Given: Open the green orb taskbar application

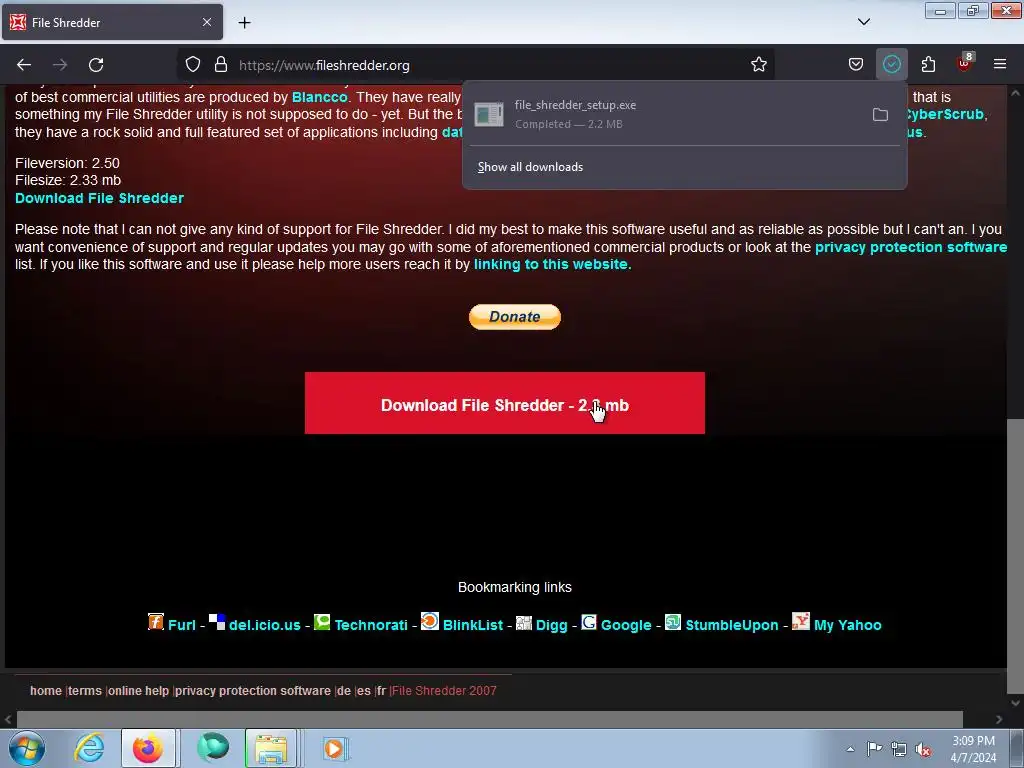Looking at the screenshot, I should pyautogui.click(x=213, y=748).
